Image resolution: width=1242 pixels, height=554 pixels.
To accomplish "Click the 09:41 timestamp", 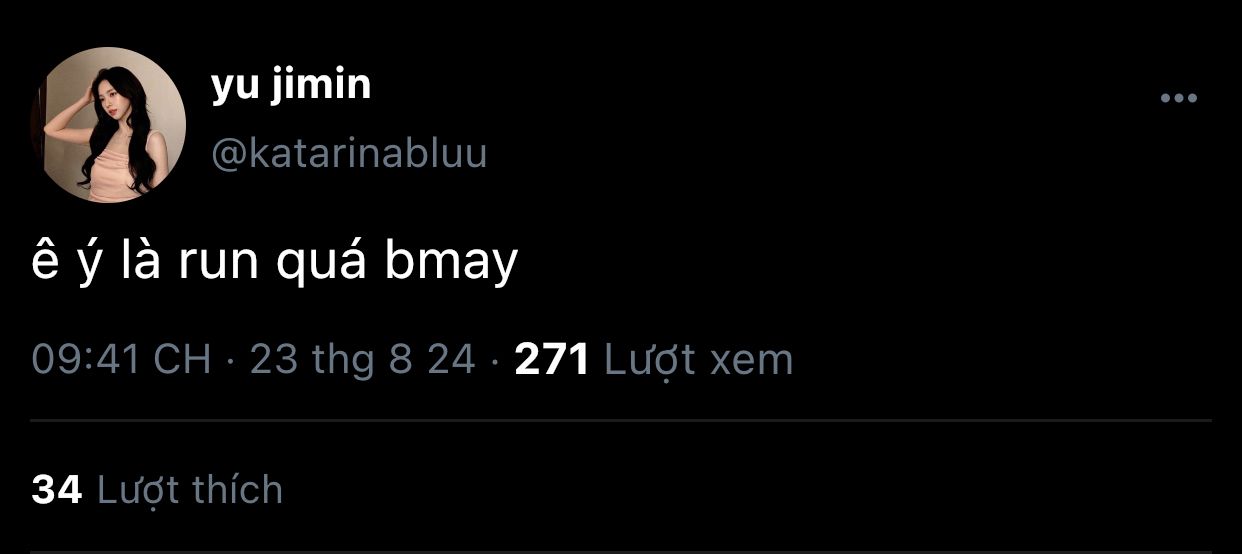I will click(84, 359).
